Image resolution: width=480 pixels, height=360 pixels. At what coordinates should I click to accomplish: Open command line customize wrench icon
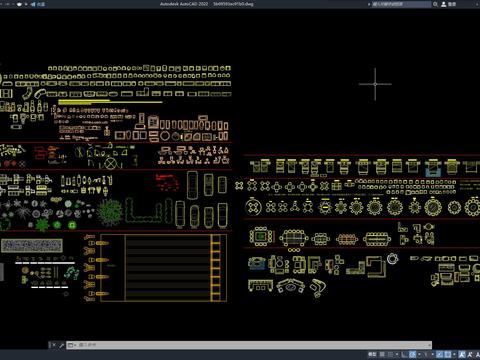pyautogui.click(x=61, y=345)
